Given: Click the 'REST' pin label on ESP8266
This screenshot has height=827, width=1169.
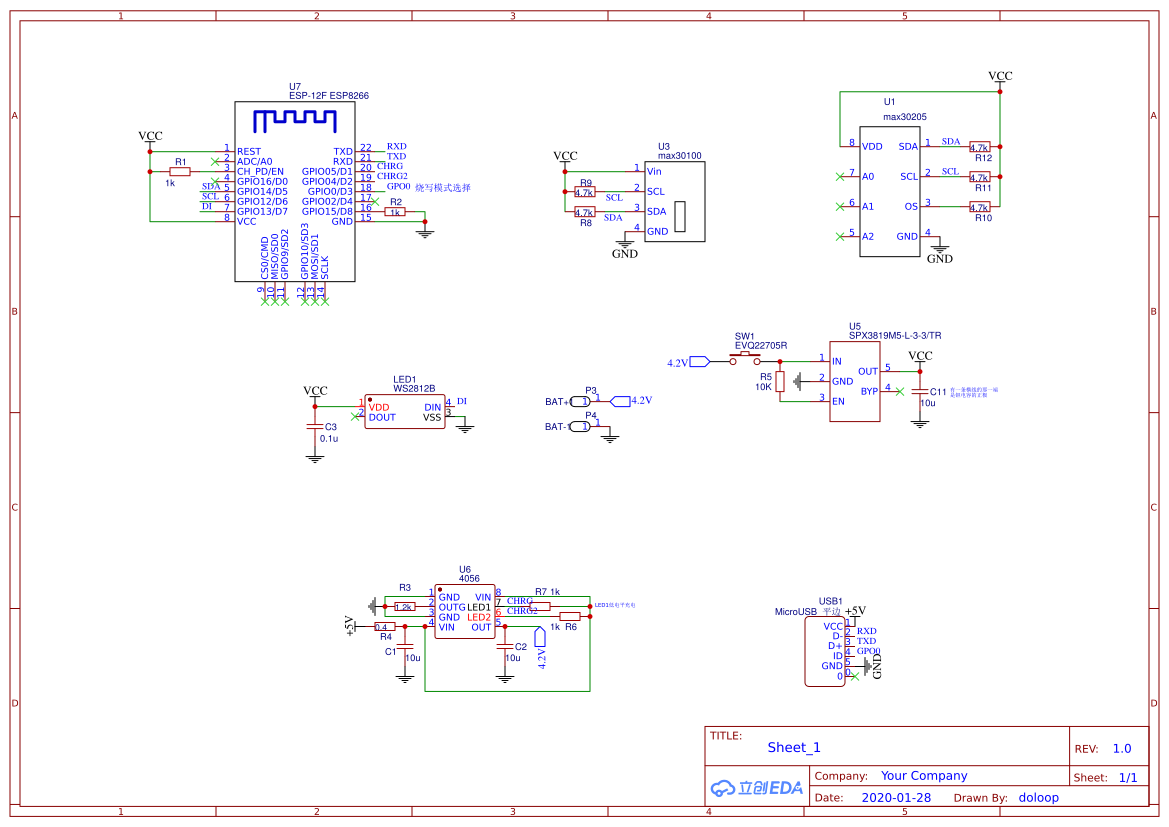Looking at the screenshot, I should coord(249,151).
